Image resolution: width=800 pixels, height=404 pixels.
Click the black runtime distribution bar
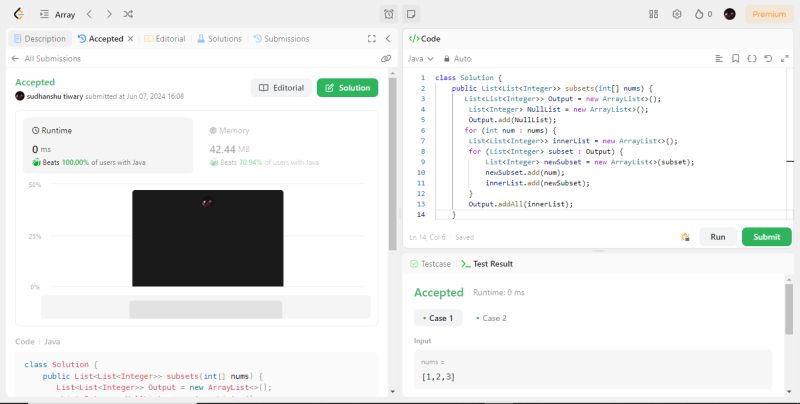tap(208, 238)
